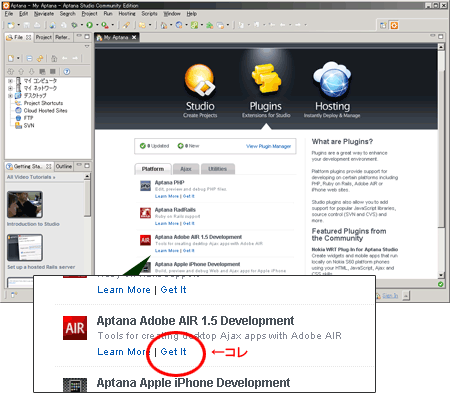
Task: Open the dropdown beside the main toolbar New icon
Action: [x=18, y=25]
